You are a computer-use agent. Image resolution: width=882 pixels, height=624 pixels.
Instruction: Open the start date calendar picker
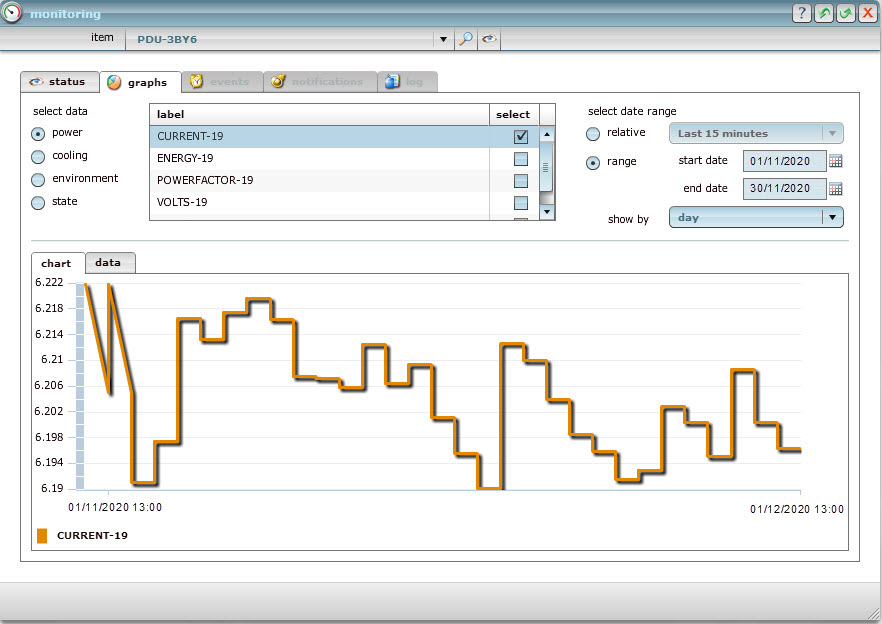tap(836, 161)
